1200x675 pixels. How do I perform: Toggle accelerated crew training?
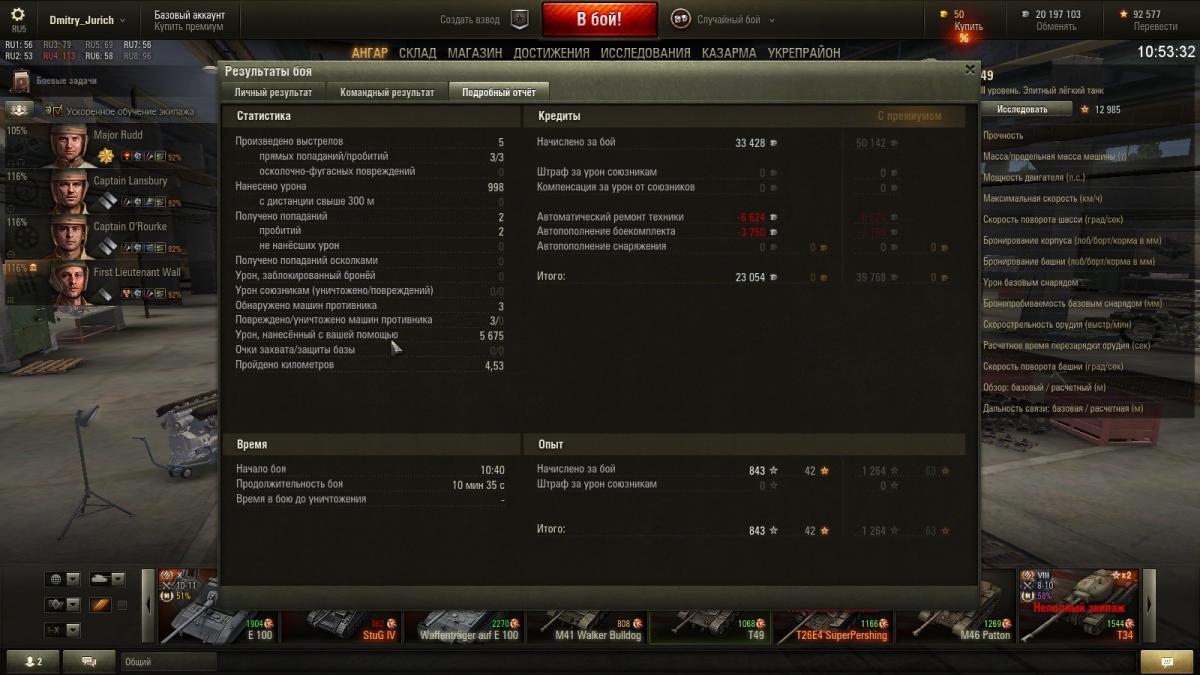pyautogui.click(x=20, y=111)
